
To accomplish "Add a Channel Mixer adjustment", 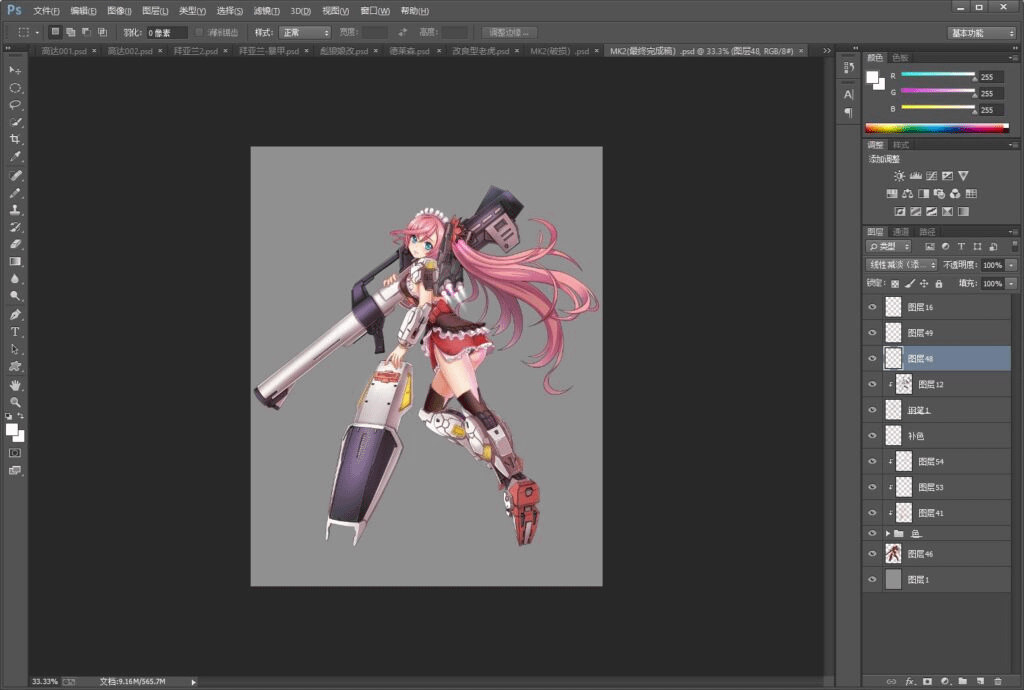I will (x=955, y=193).
